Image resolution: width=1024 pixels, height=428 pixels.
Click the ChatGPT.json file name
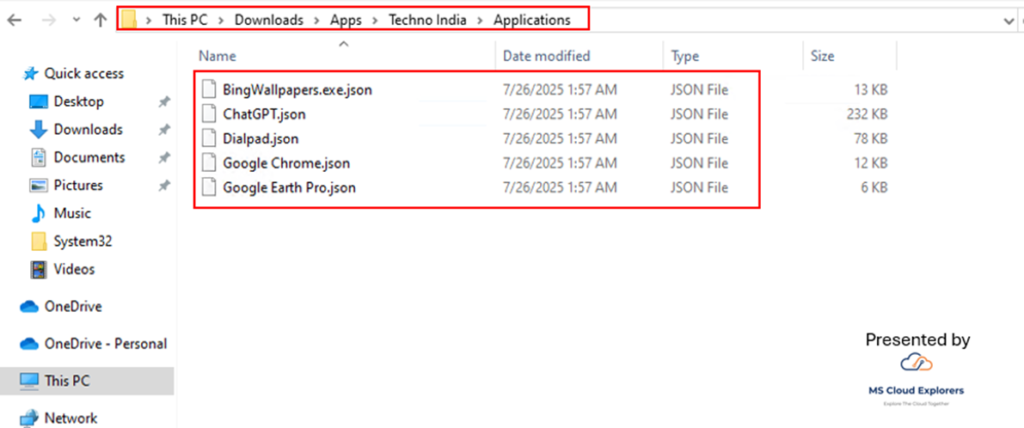pyautogui.click(x=264, y=114)
